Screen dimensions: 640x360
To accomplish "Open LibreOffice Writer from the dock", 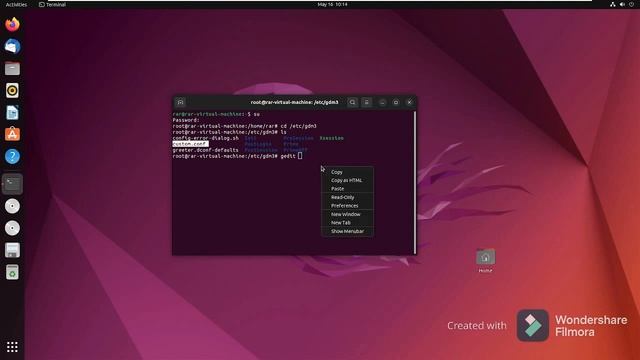I will (x=12, y=113).
